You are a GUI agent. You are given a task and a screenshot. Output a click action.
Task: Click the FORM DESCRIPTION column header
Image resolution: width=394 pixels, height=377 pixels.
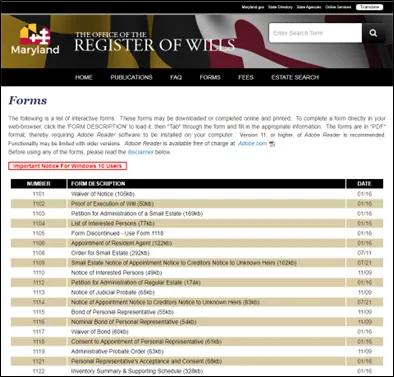(x=206, y=184)
